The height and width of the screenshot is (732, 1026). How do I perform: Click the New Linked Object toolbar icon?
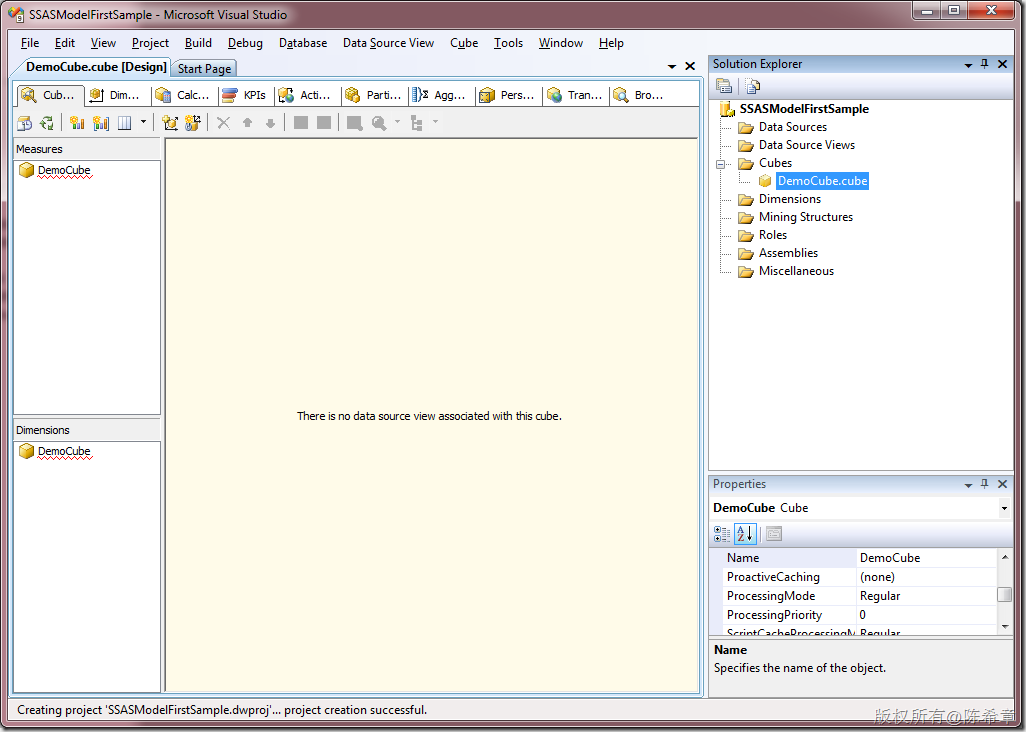(x=193, y=123)
